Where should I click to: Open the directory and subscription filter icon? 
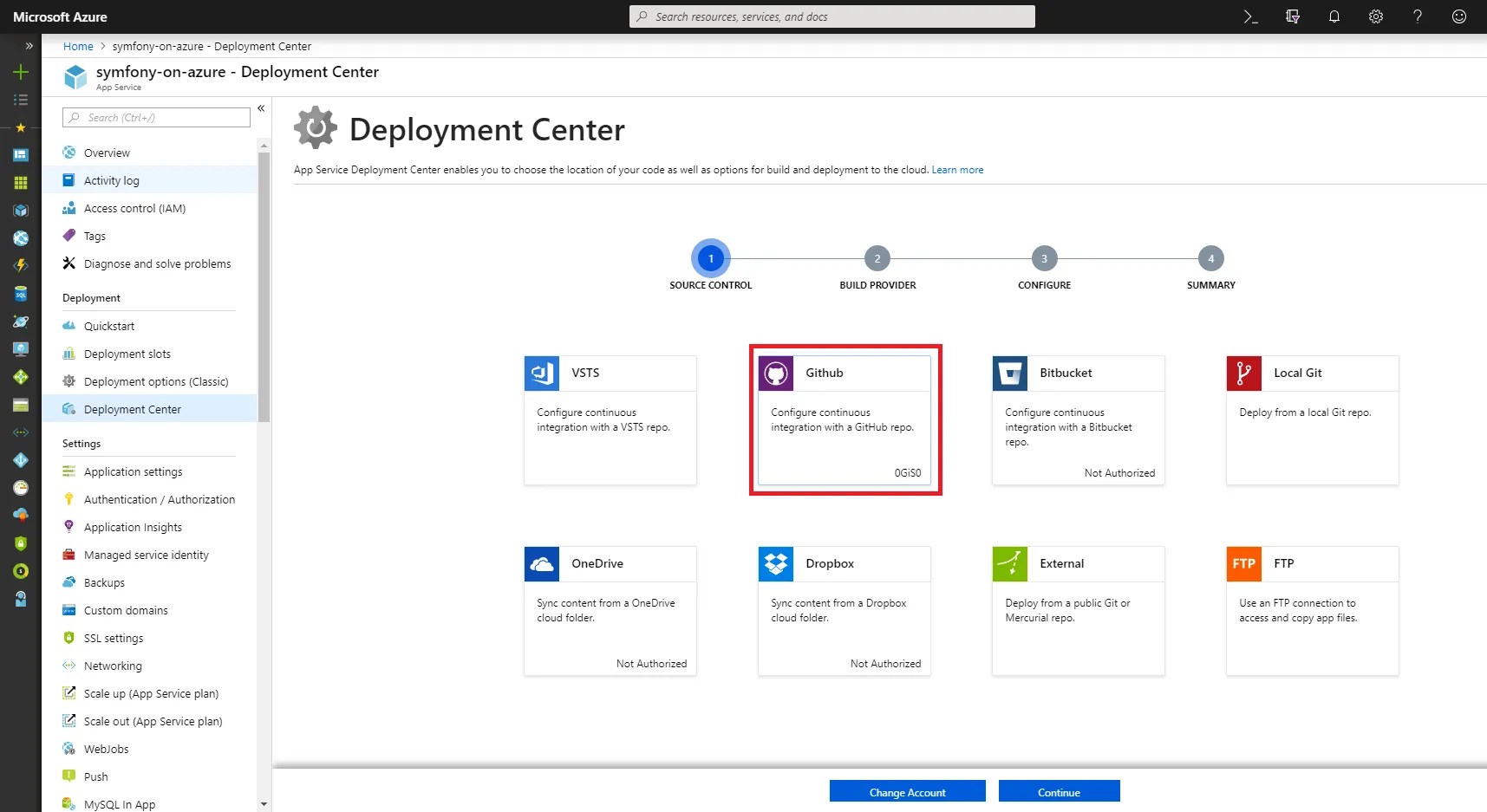tap(1293, 16)
